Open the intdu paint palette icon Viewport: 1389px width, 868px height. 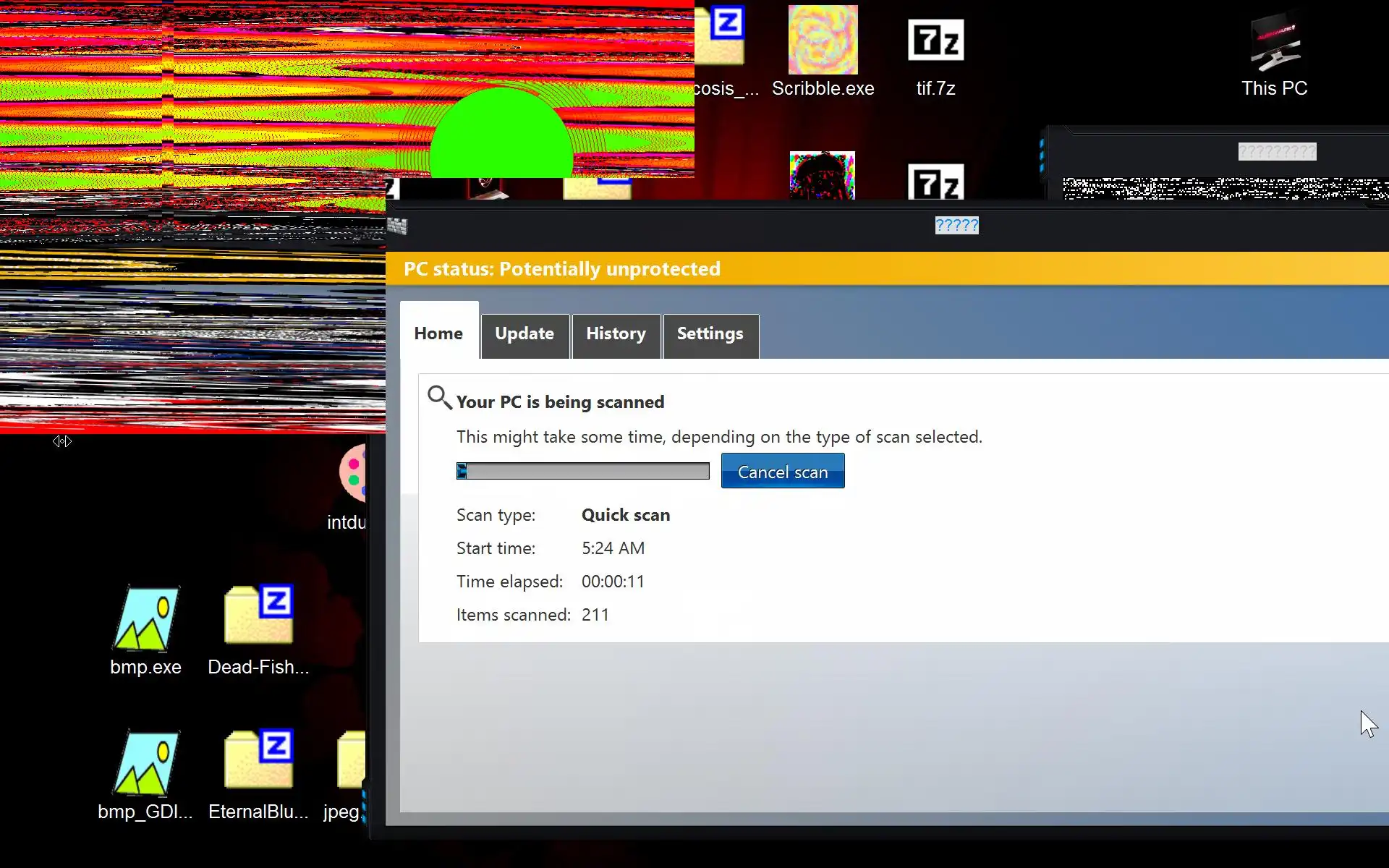(353, 474)
